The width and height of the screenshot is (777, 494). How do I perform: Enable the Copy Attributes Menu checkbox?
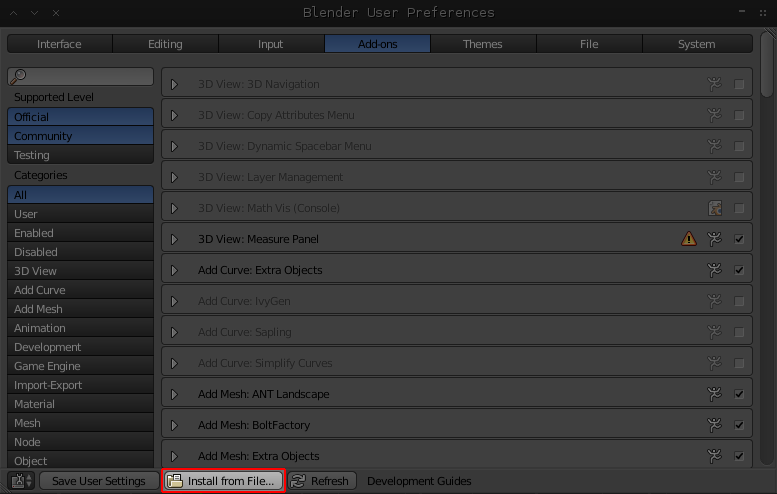tap(739, 115)
